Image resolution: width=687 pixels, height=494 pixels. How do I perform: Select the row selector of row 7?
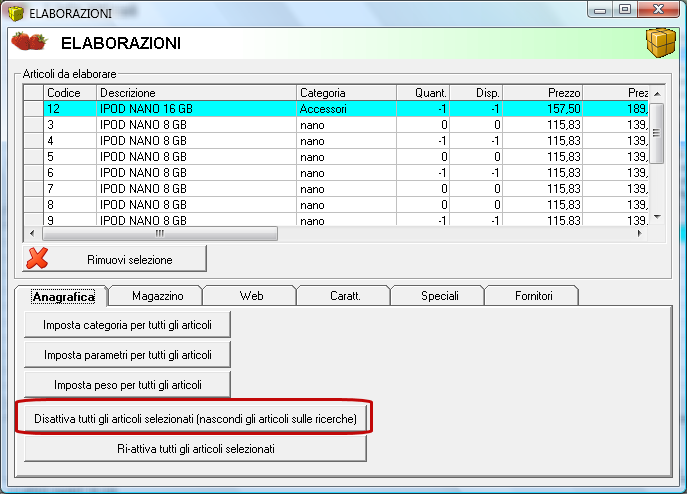point(33,189)
